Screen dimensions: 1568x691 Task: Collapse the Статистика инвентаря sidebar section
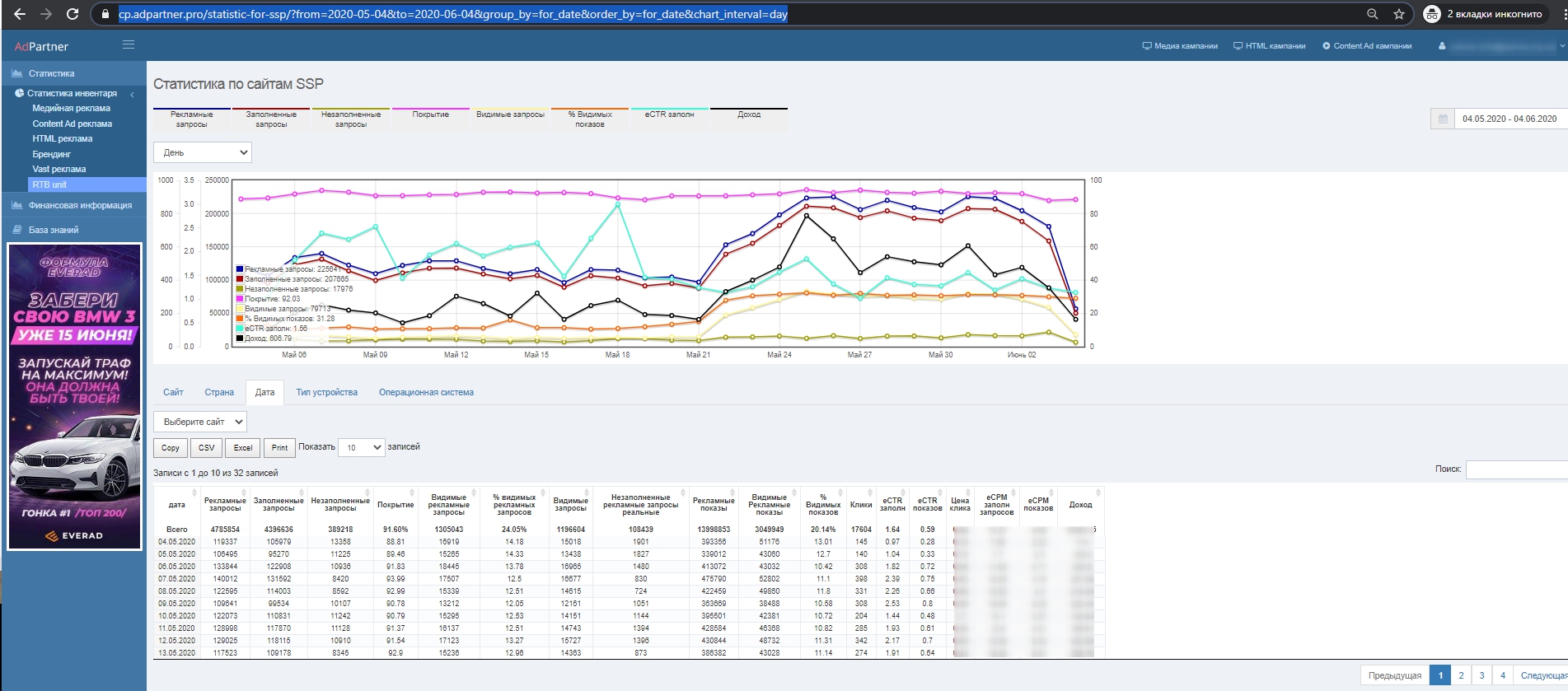132,94
